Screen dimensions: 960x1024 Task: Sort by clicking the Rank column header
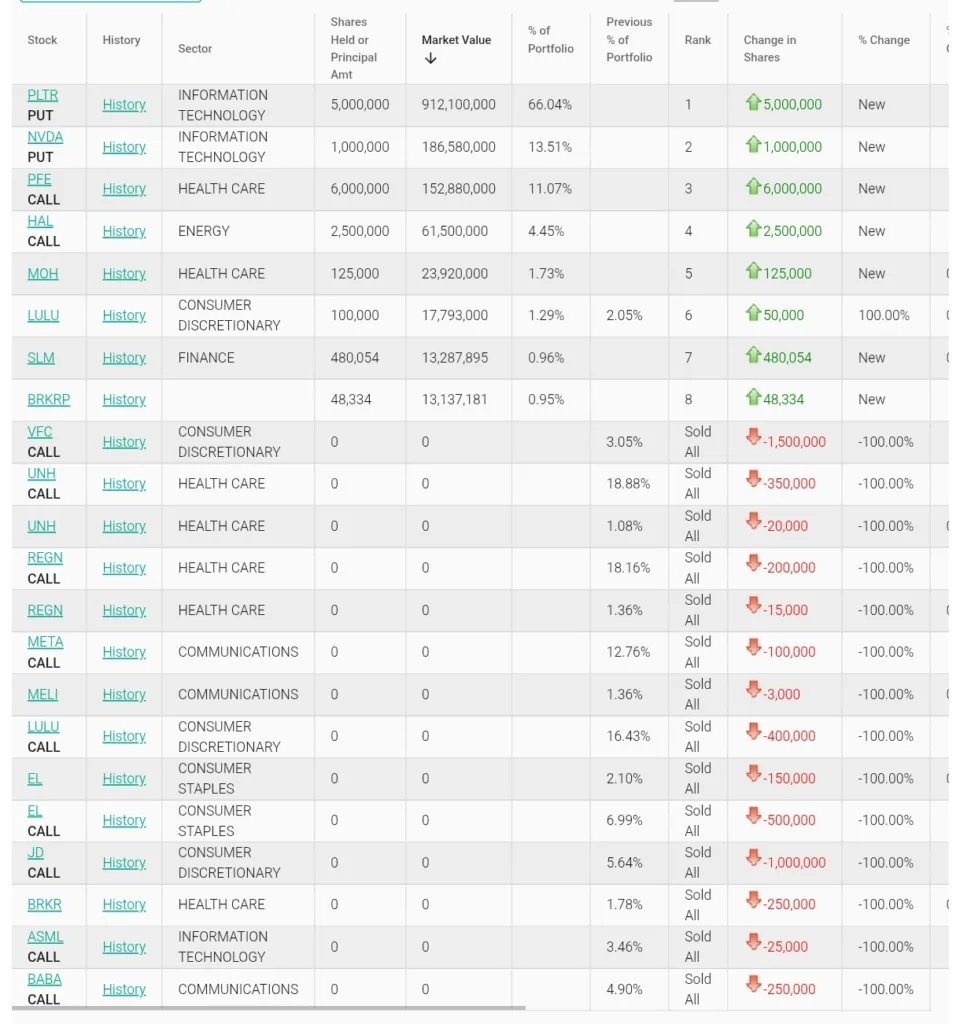[697, 40]
